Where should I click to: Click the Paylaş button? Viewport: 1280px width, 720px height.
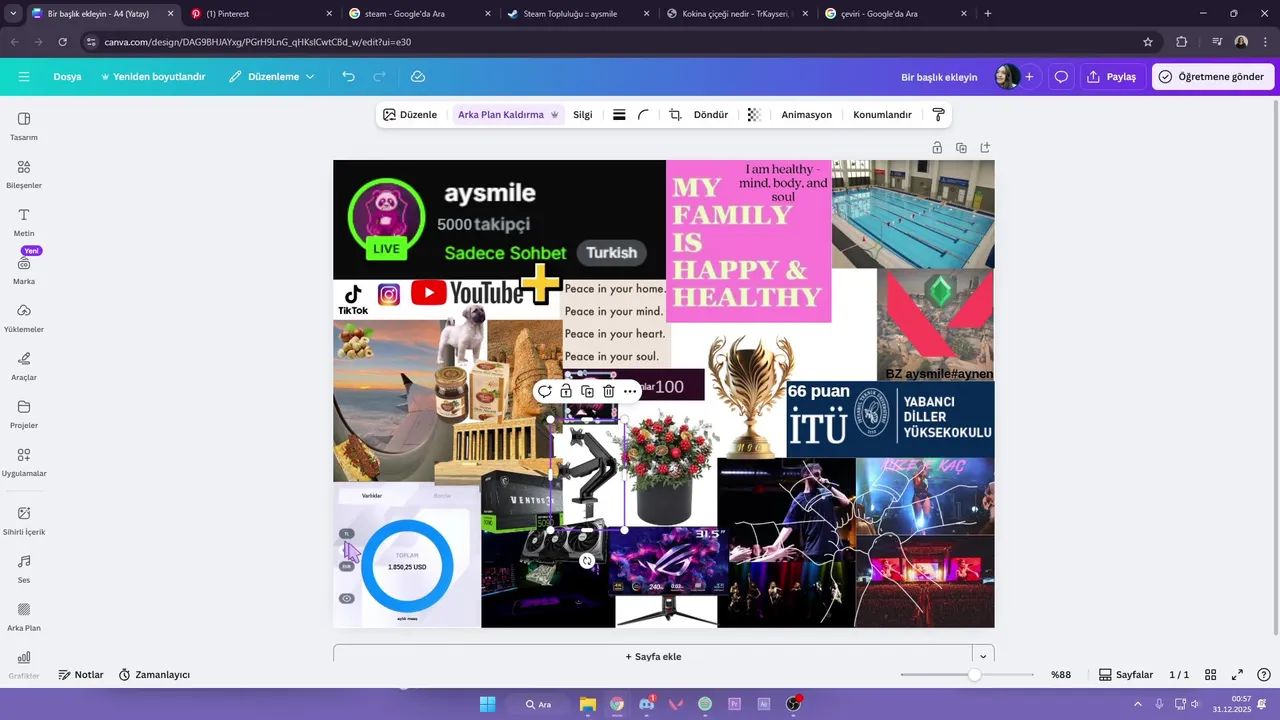coord(1112,77)
